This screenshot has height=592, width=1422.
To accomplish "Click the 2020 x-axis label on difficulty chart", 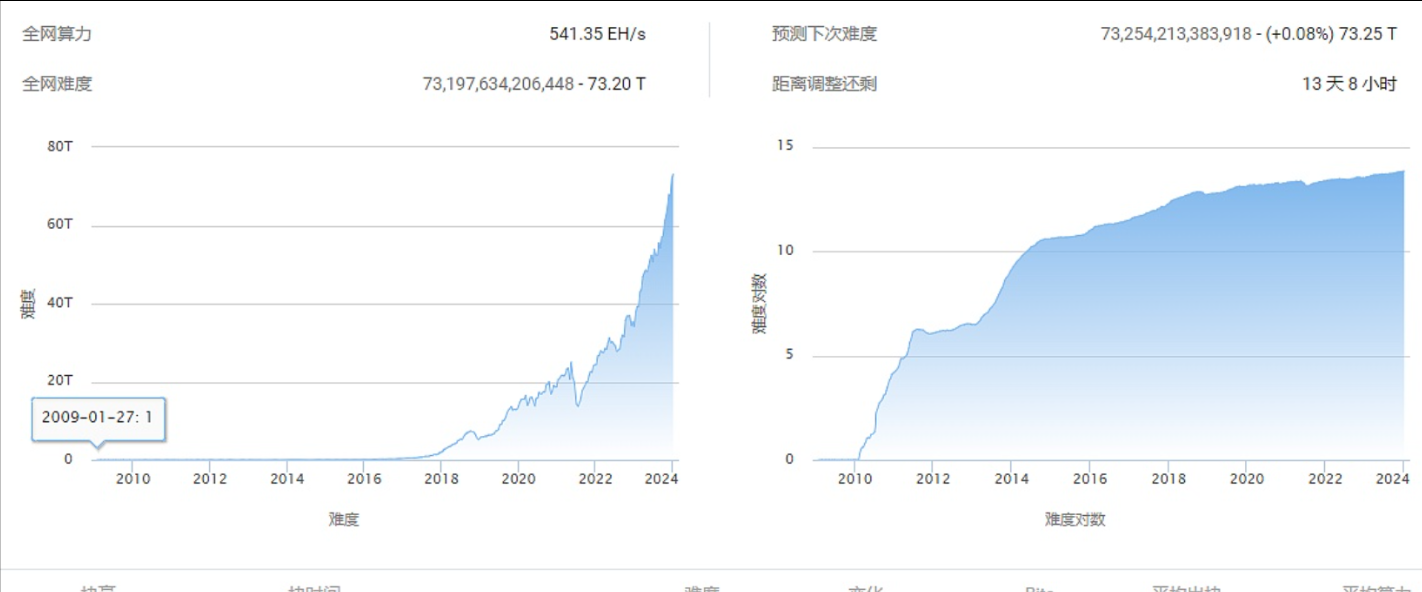I will (x=518, y=479).
